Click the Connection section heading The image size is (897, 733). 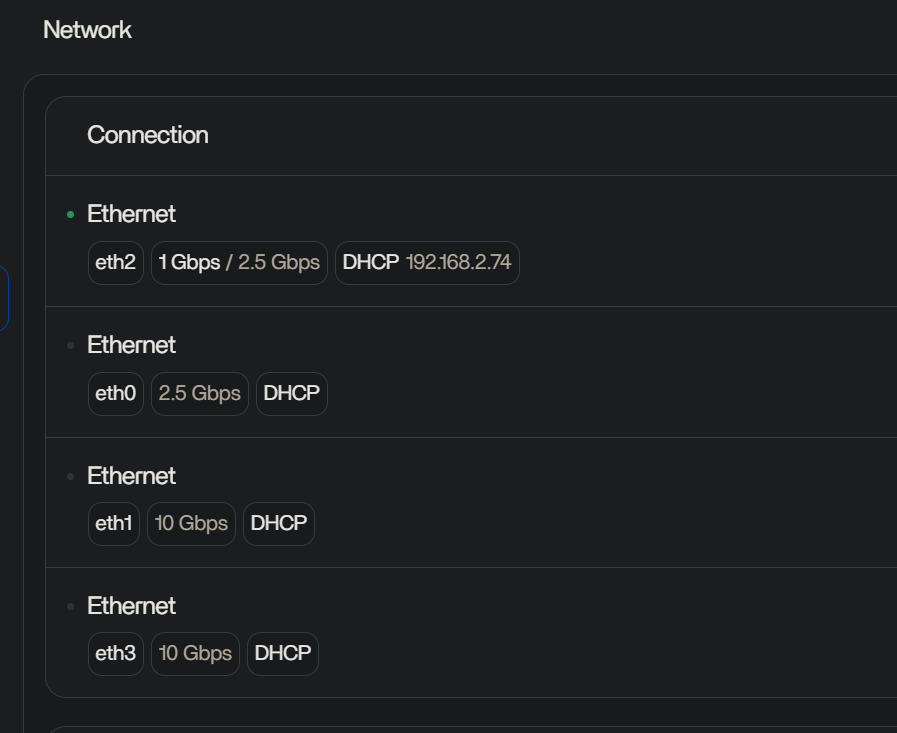[x=148, y=135]
